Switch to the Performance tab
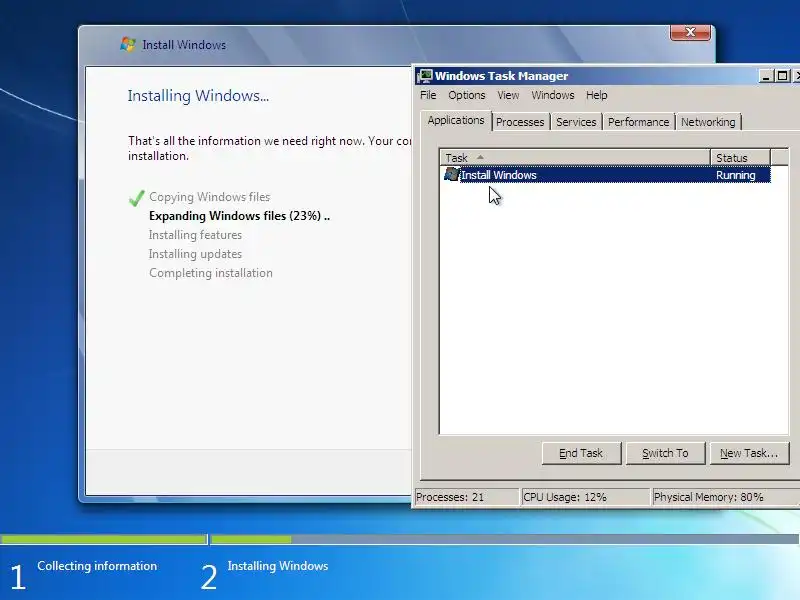This screenshot has height=600, width=800. click(638, 122)
